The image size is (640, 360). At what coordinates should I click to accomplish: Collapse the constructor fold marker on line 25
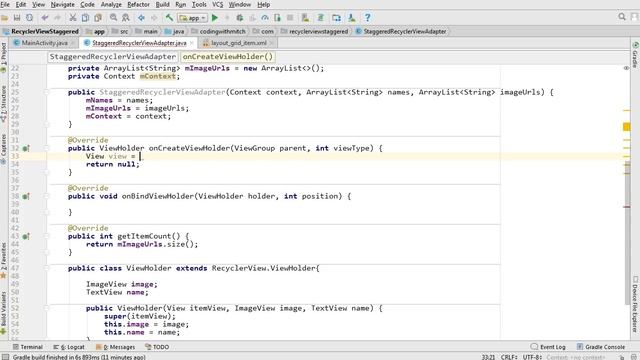pyautogui.click(x=47, y=93)
